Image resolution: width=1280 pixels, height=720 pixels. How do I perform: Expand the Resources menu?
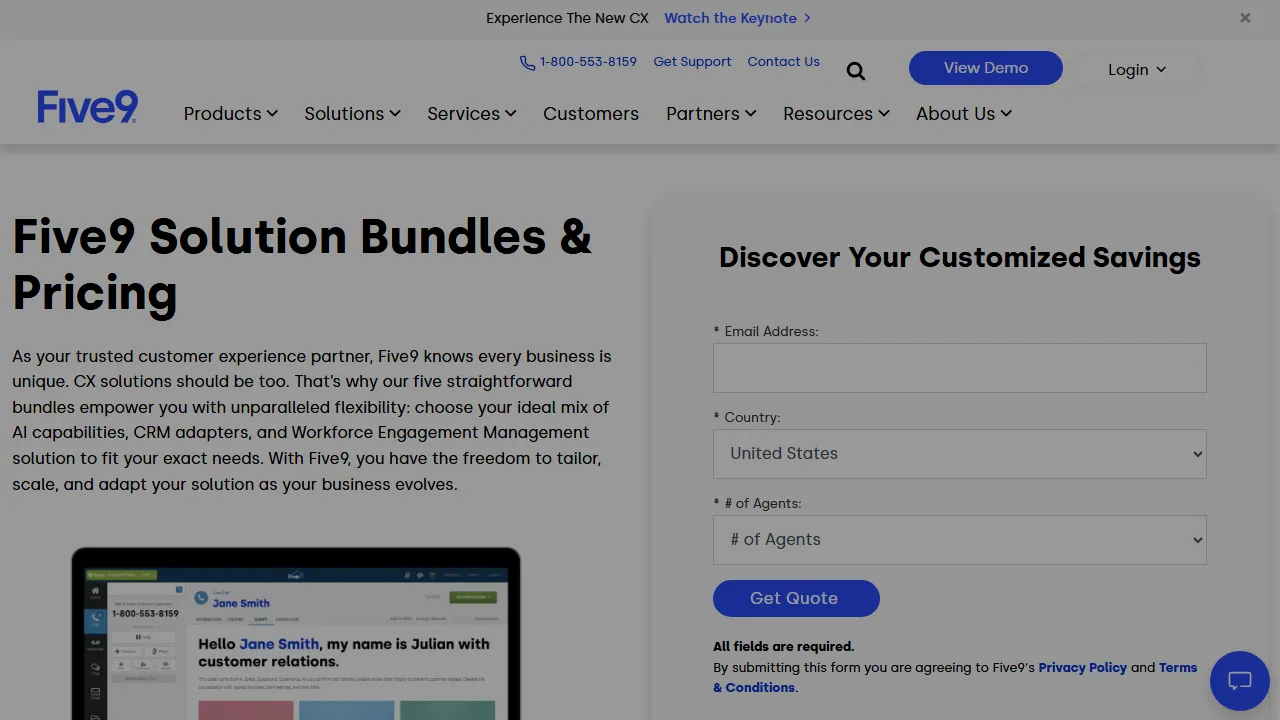point(836,114)
